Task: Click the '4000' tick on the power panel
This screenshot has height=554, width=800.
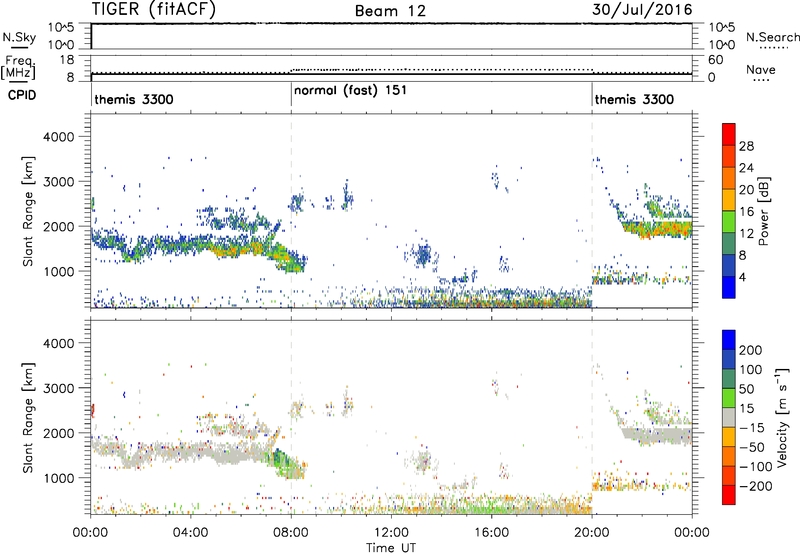Action: pos(58,137)
